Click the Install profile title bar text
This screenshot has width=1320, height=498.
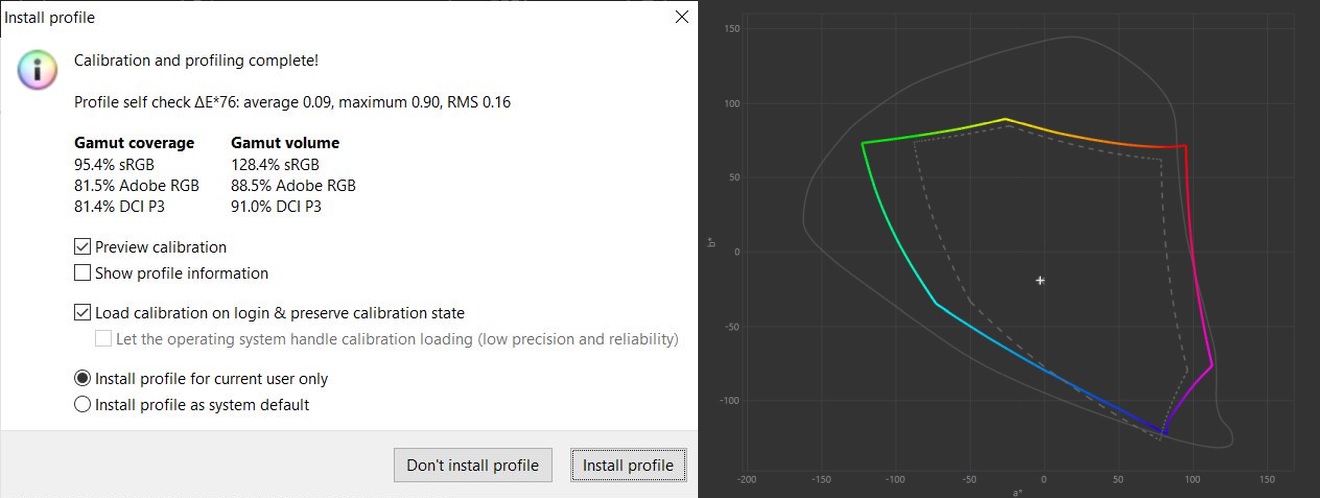pyautogui.click(x=50, y=17)
